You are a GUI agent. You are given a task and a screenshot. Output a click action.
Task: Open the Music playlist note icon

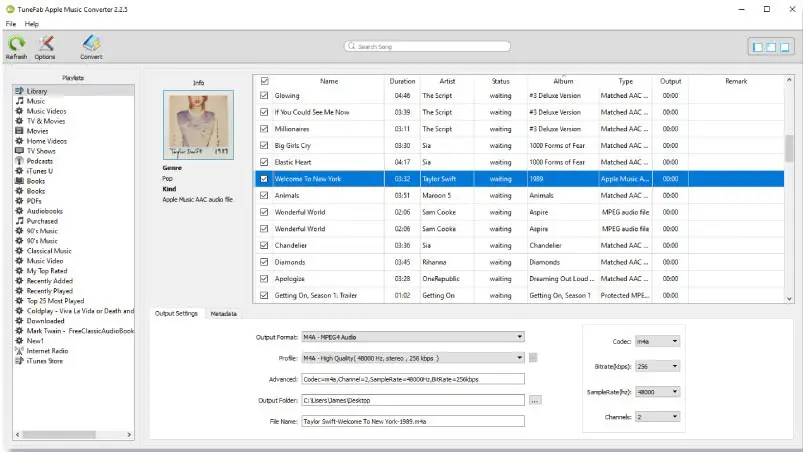click(x=19, y=101)
